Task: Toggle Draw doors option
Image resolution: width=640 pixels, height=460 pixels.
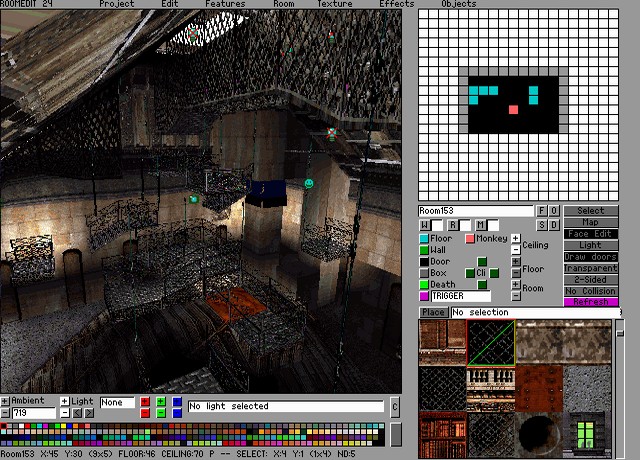Action: pos(591,257)
